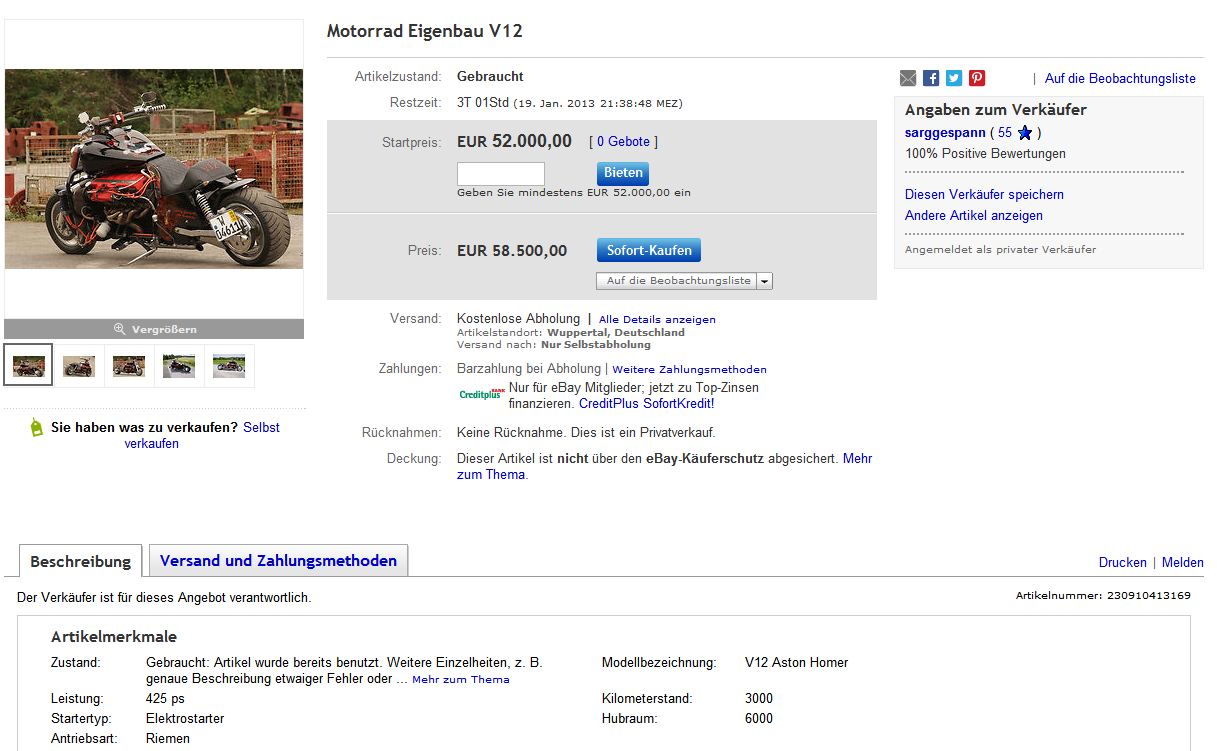Screen dimensions: 1221x751
Task: Share listing on Twitter
Action: point(954,78)
